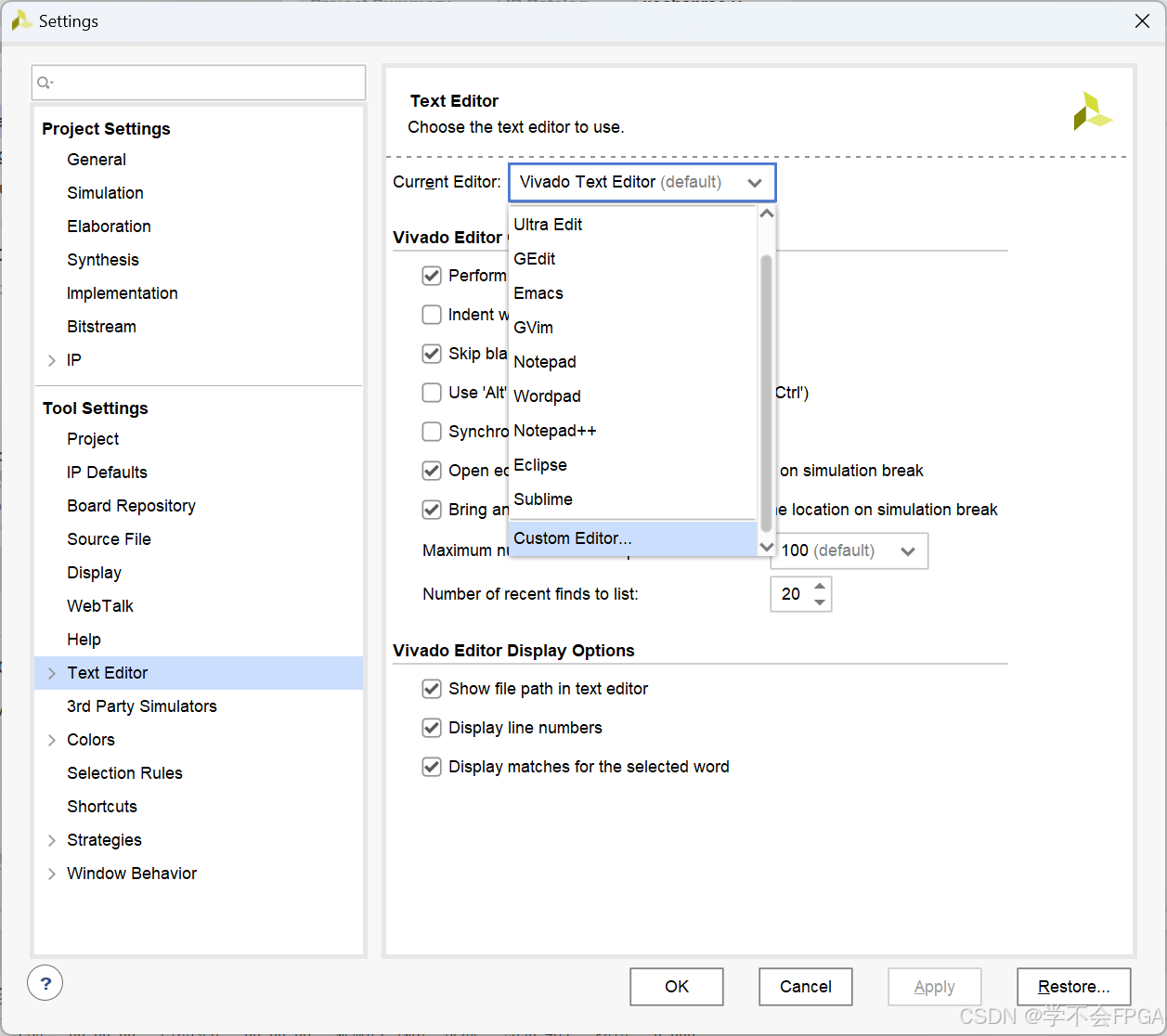This screenshot has width=1167, height=1036.
Task: Open Synthesis settings
Action: [x=103, y=260]
